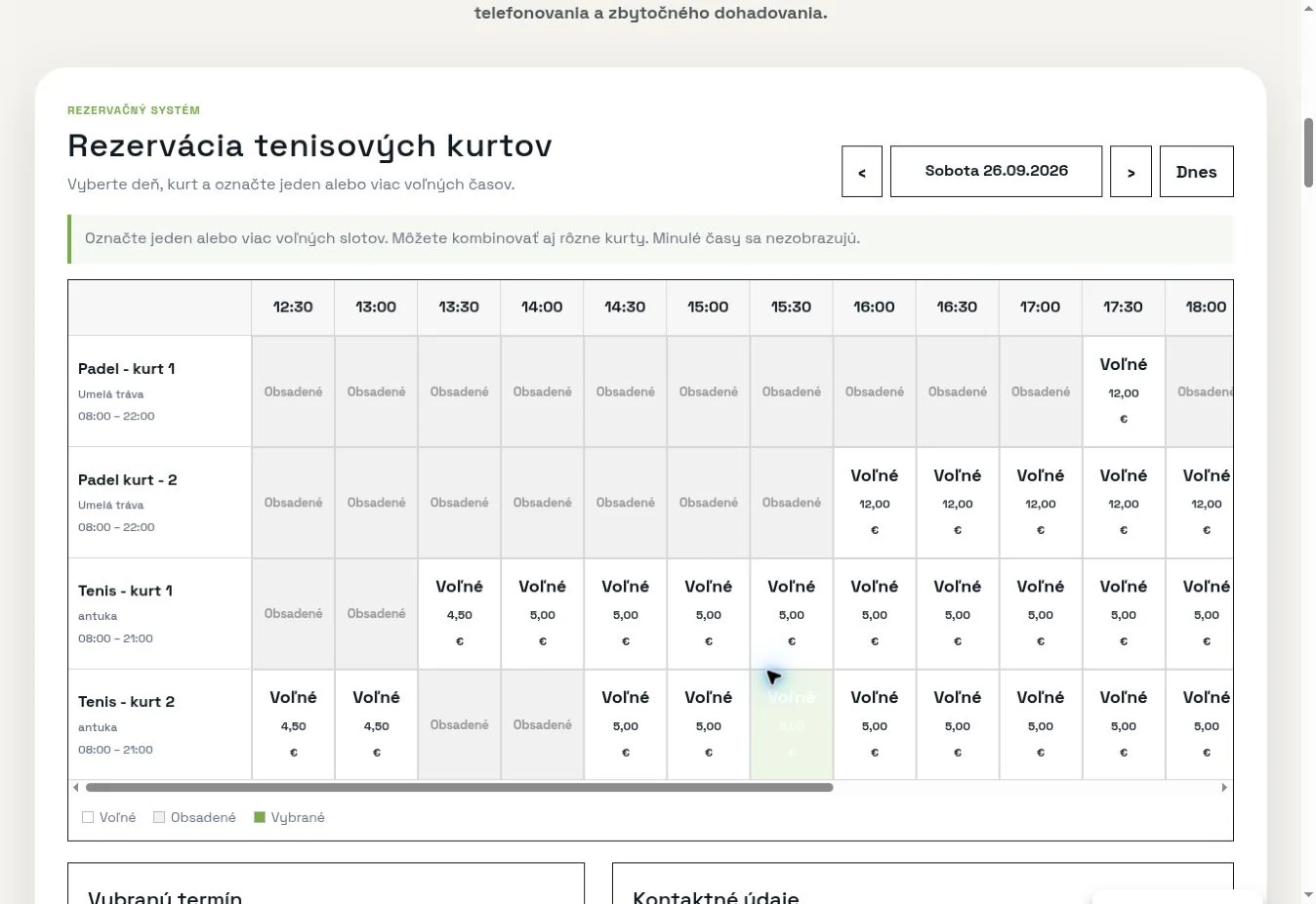This screenshot has width=1316, height=904.
Task: Click table scrollbar right arrow
Action: coord(1224,787)
